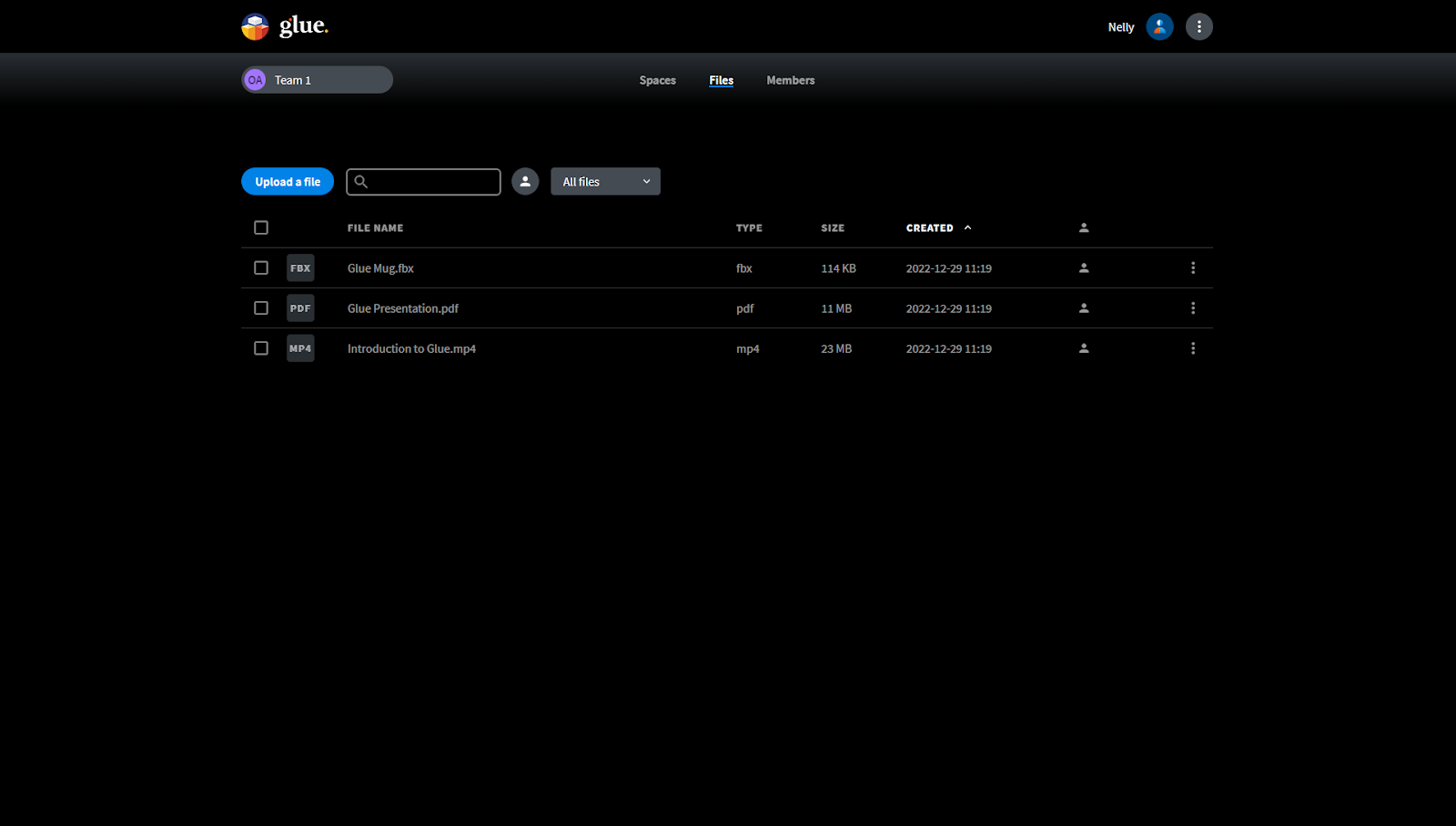Click the FBX file type icon
Viewport: 1456px width, 826px height.
300,268
